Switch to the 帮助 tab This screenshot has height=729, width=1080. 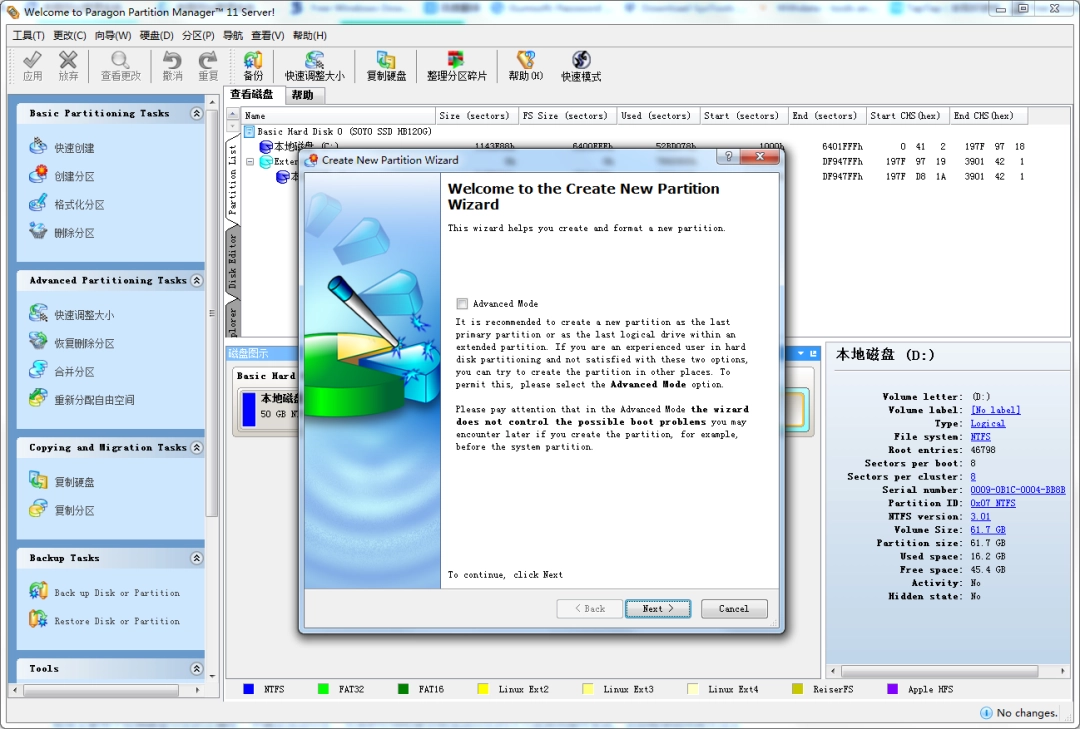[x=302, y=95]
